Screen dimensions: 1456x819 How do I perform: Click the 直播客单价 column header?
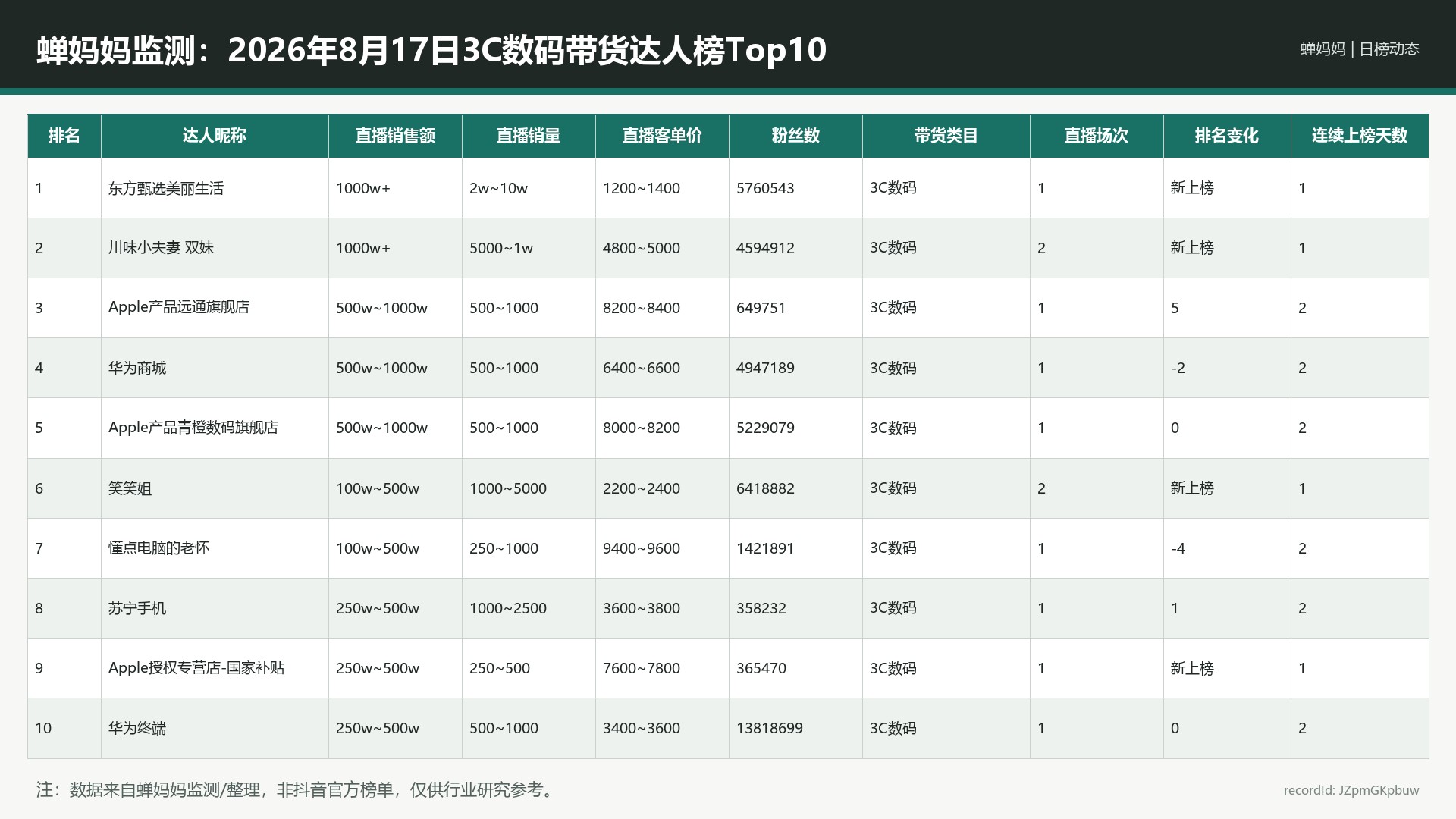coord(662,136)
